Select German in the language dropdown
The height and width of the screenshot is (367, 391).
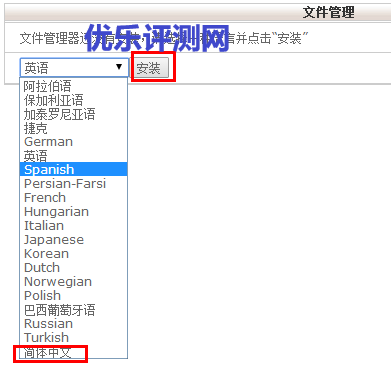click(73, 142)
